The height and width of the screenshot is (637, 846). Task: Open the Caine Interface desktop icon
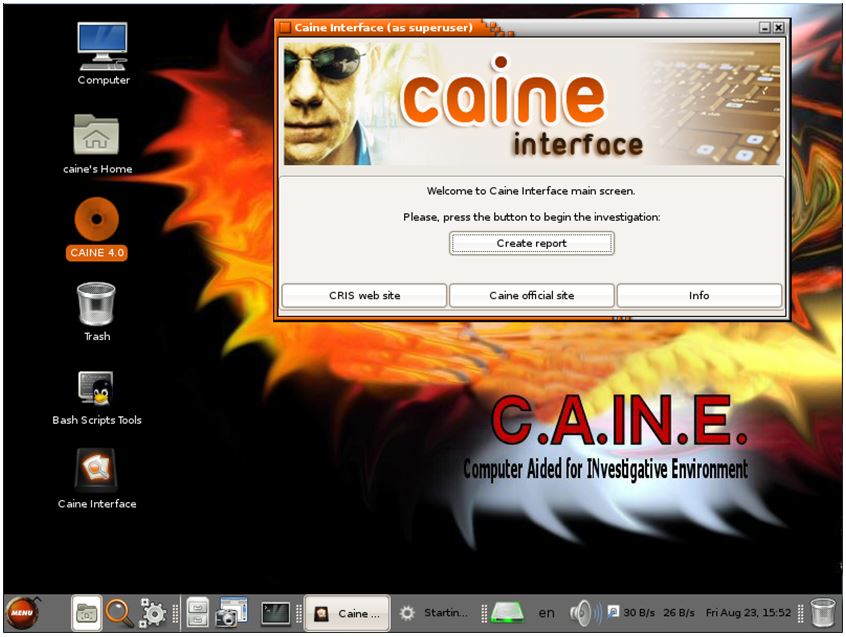tap(95, 468)
